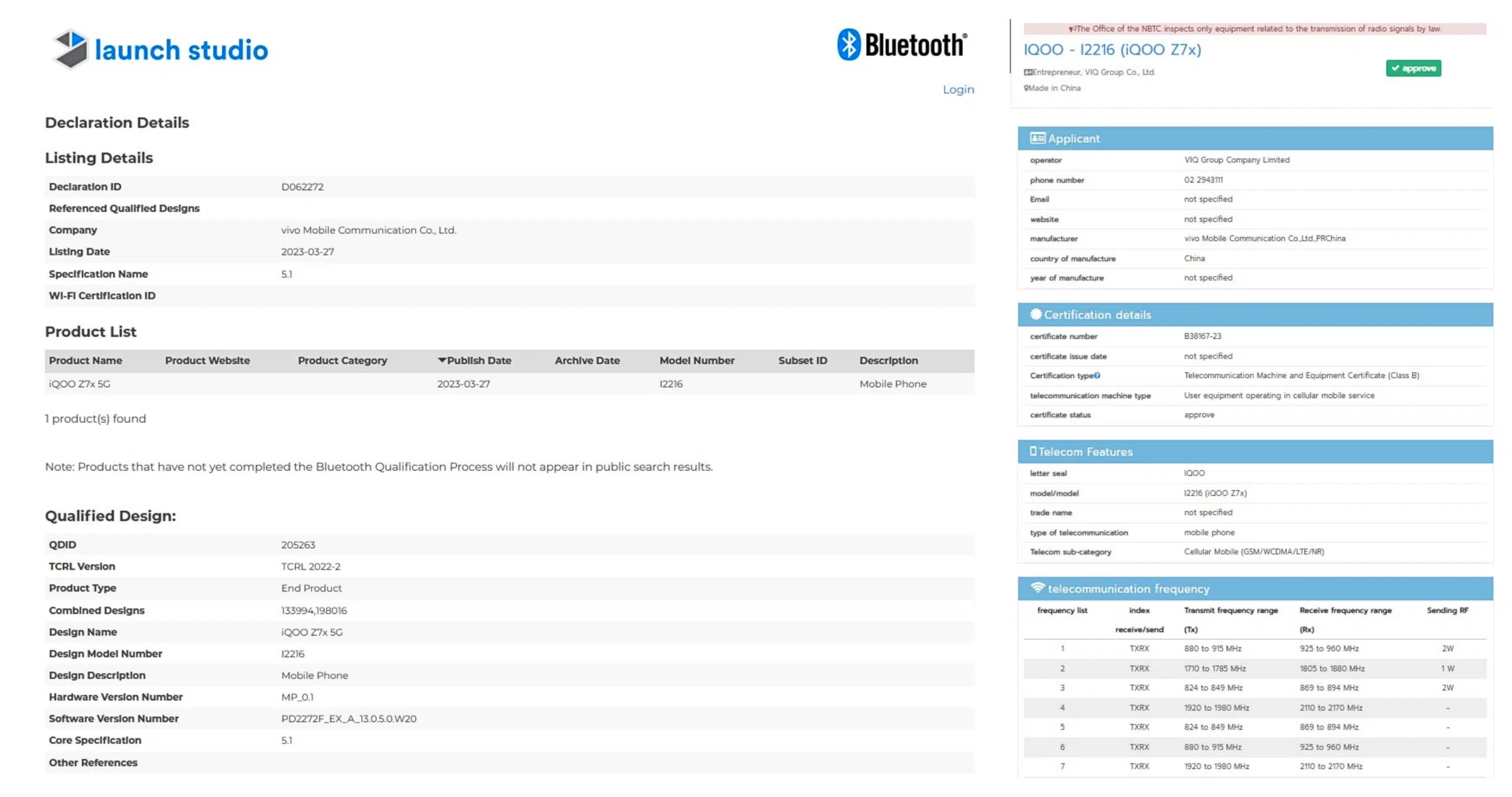Click company value vivo Mobile Communication Co., Ltd.

coord(369,230)
